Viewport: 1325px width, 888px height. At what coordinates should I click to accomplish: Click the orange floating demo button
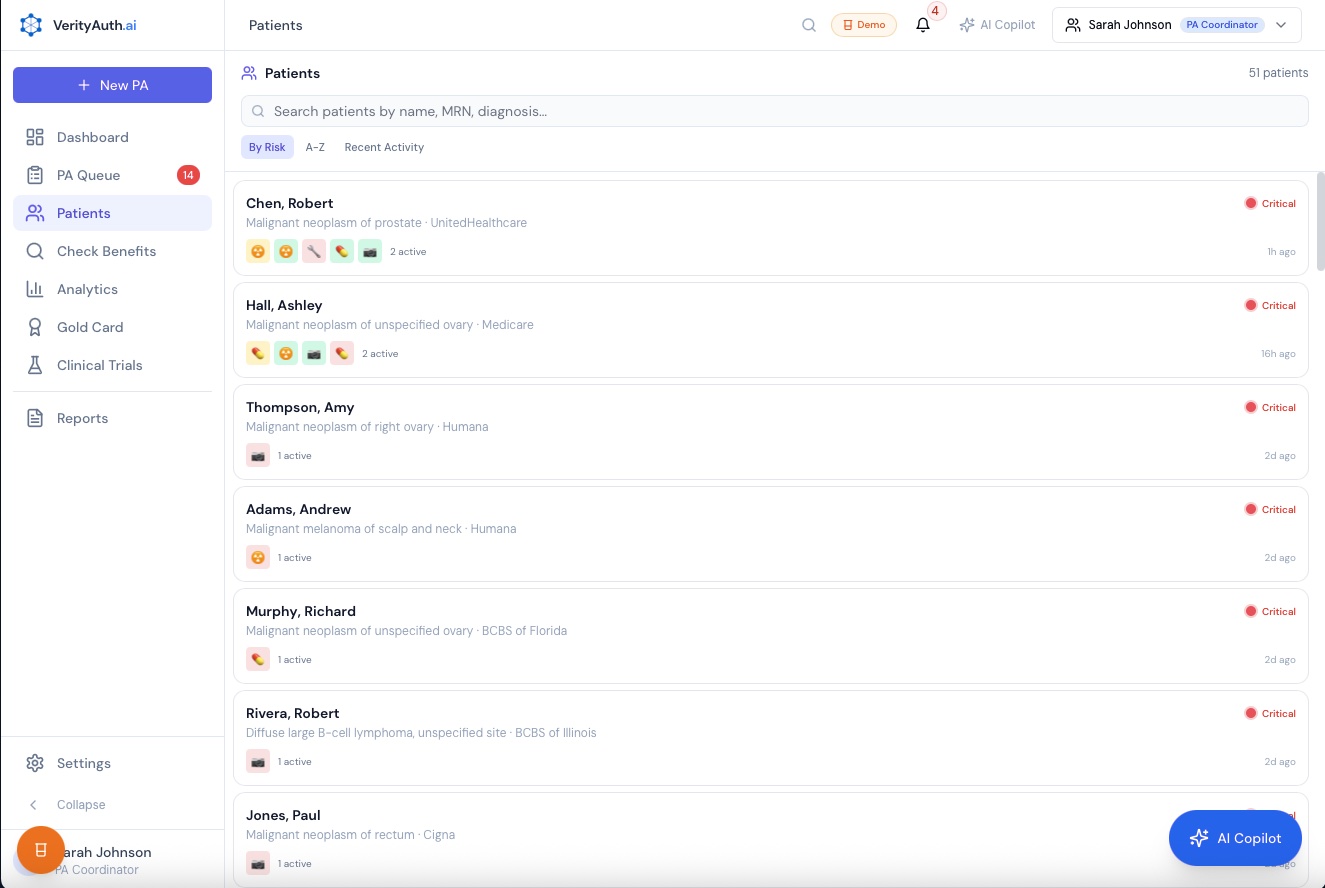(x=41, y=850)
